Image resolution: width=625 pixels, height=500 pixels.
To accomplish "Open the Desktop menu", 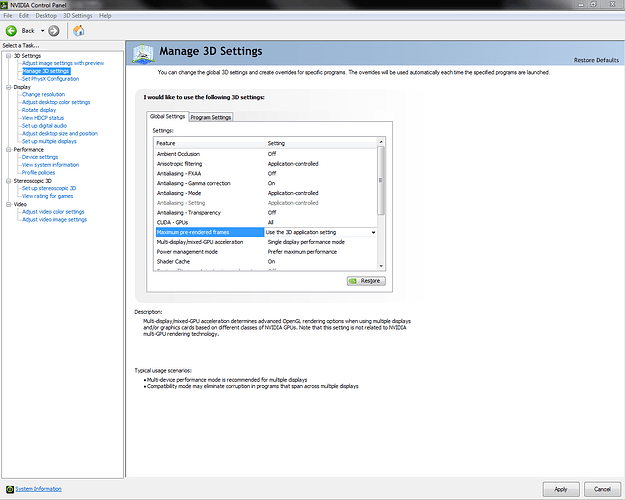I will (x=46, y=16).
